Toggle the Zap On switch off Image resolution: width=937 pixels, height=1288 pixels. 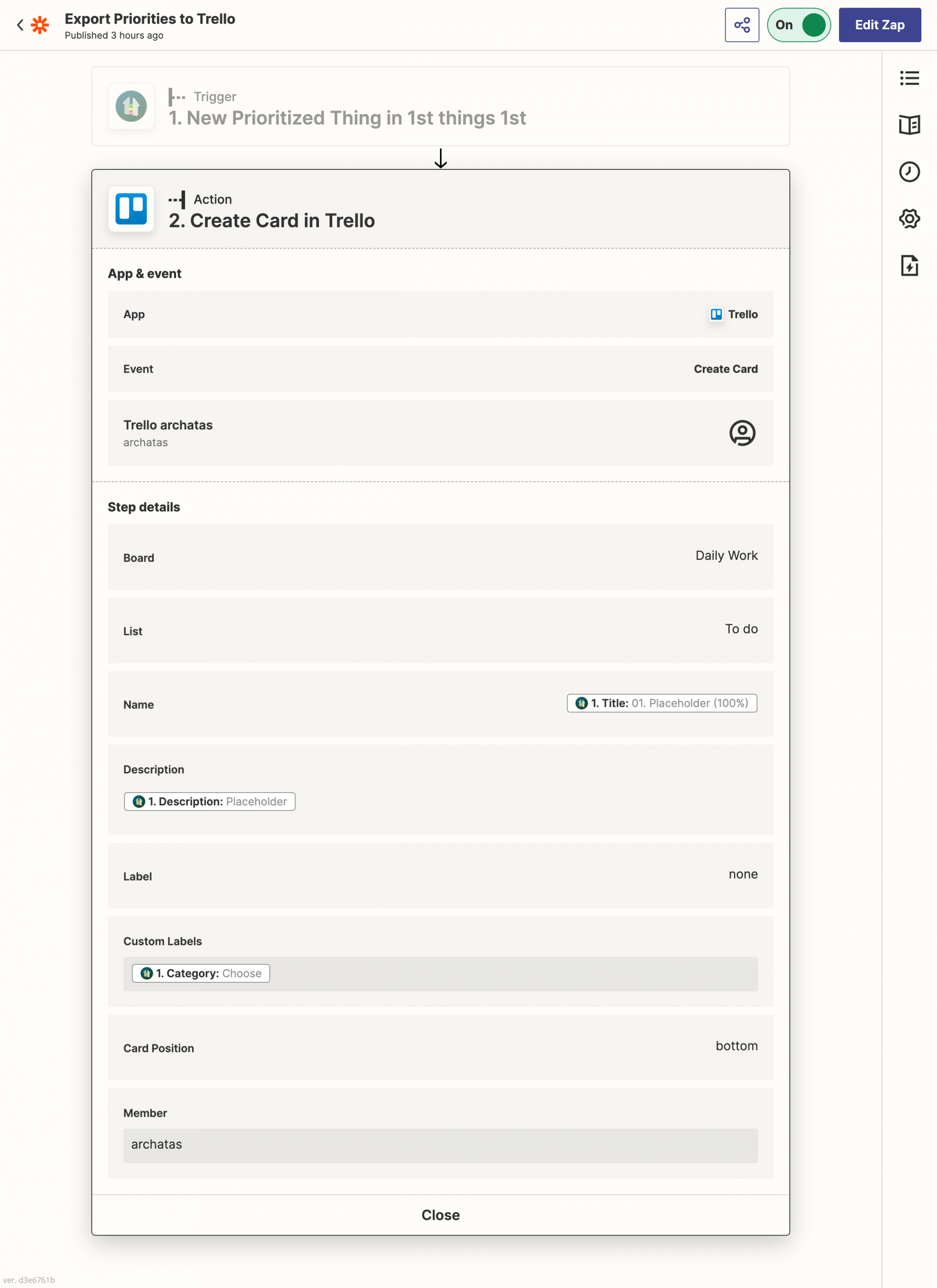pos(799,25)
